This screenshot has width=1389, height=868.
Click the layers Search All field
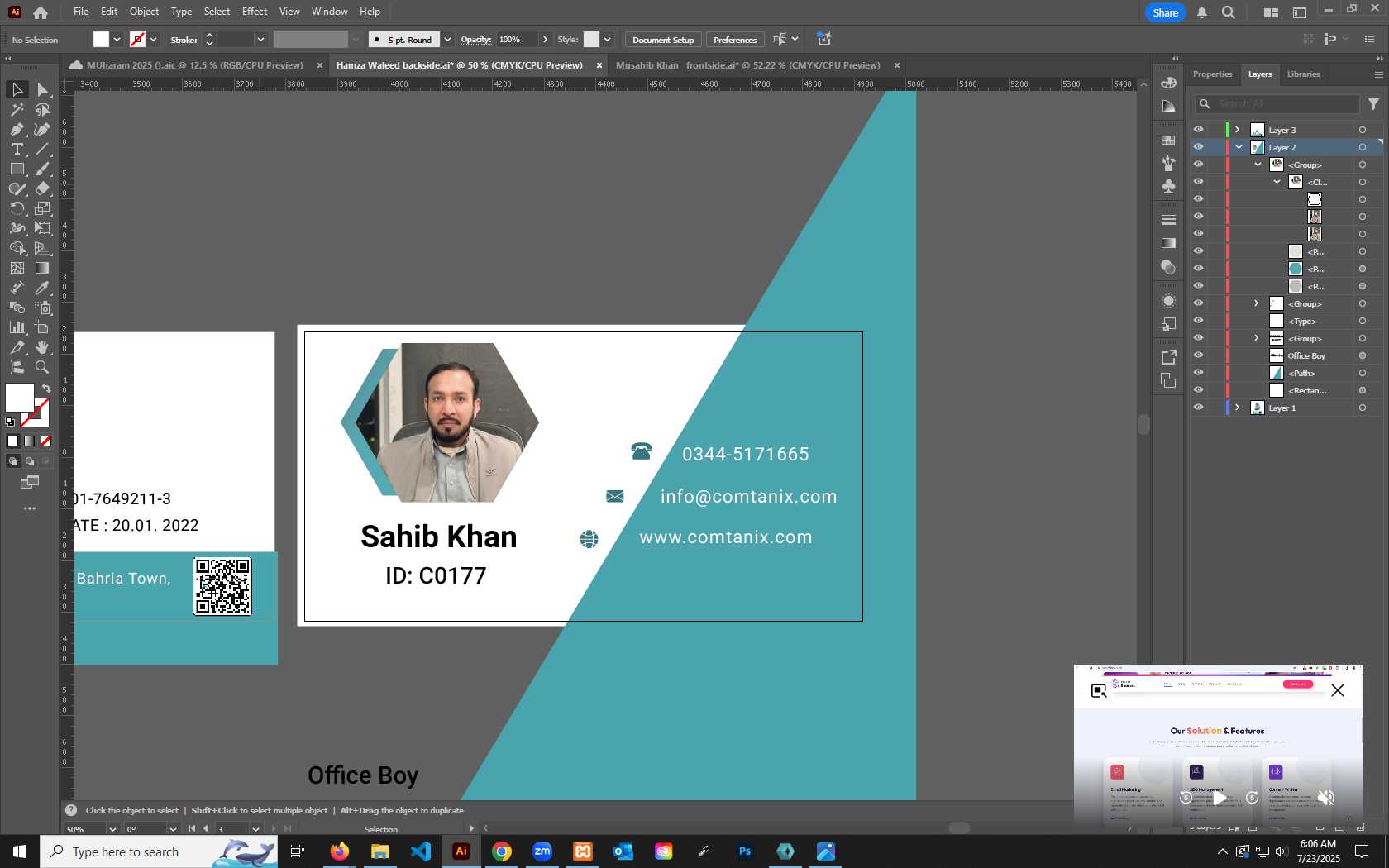point(1277,104)
